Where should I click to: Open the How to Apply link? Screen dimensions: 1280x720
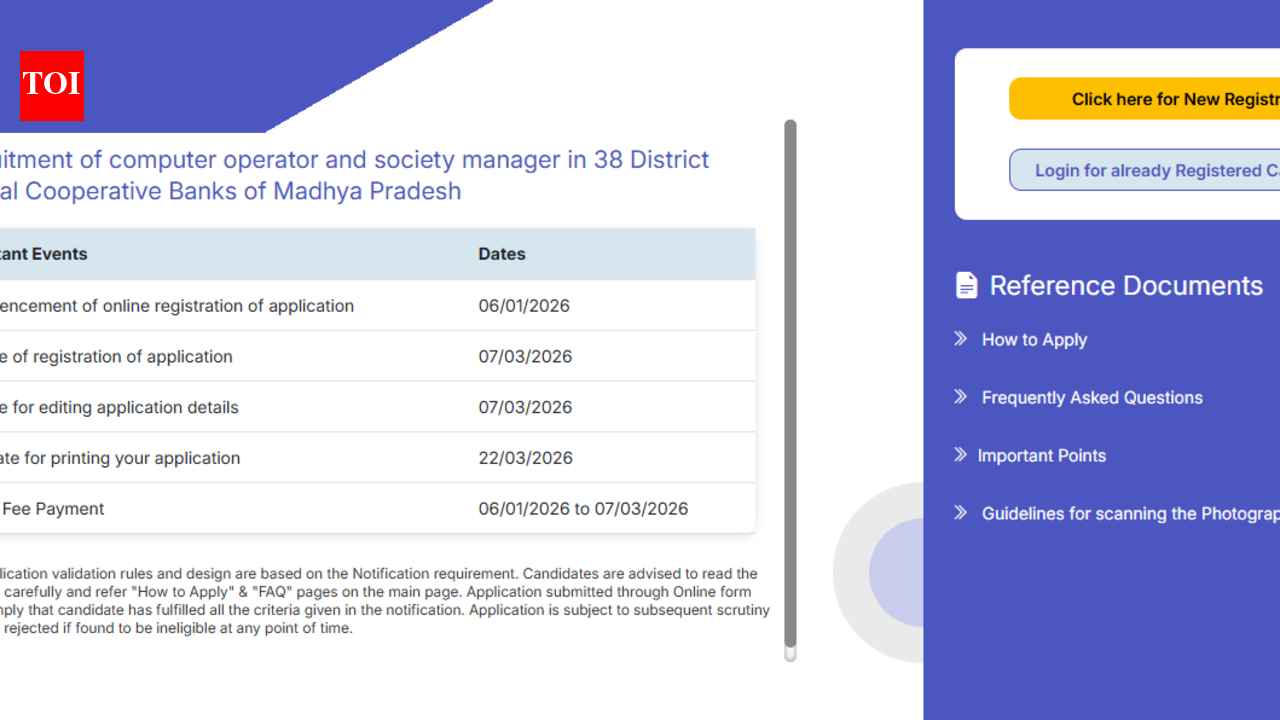[1034, 340]
